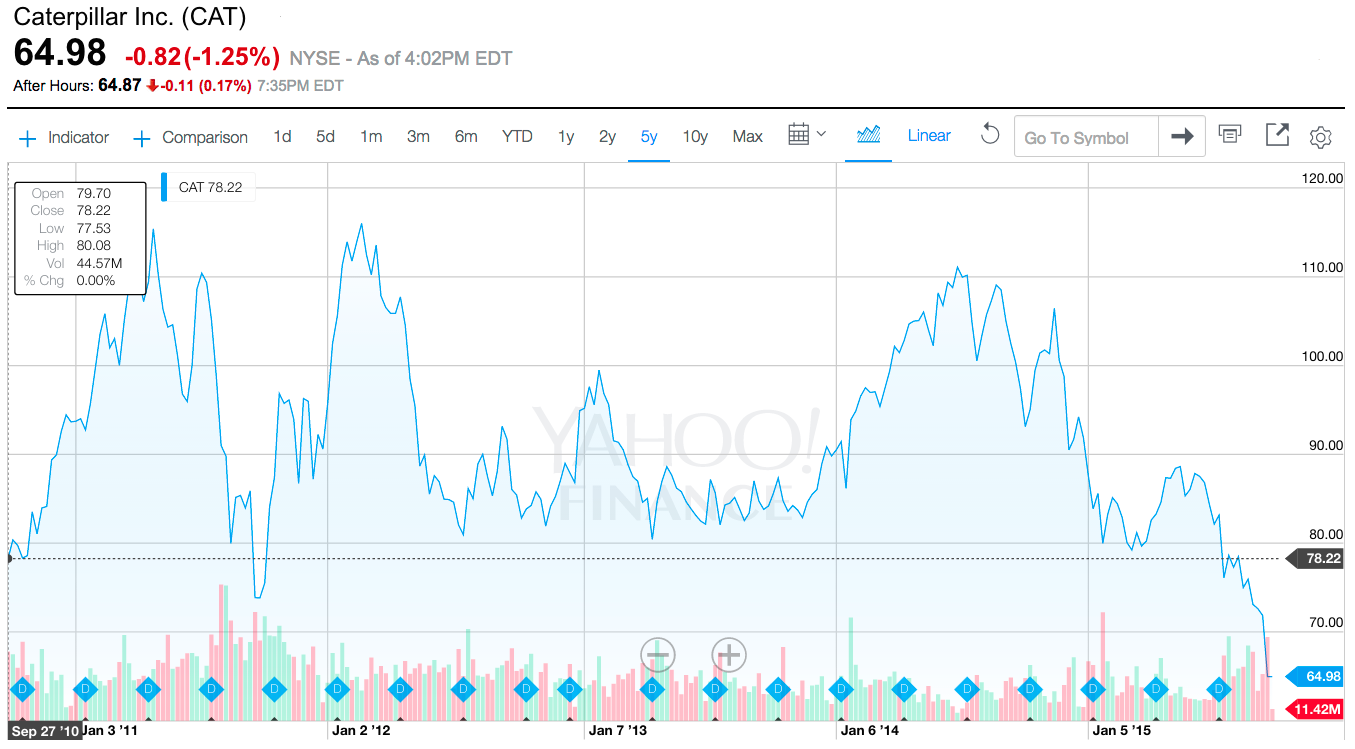Click the Jan 5 '15 date label
This screenshot has width=1355, height=749.
1122,731
